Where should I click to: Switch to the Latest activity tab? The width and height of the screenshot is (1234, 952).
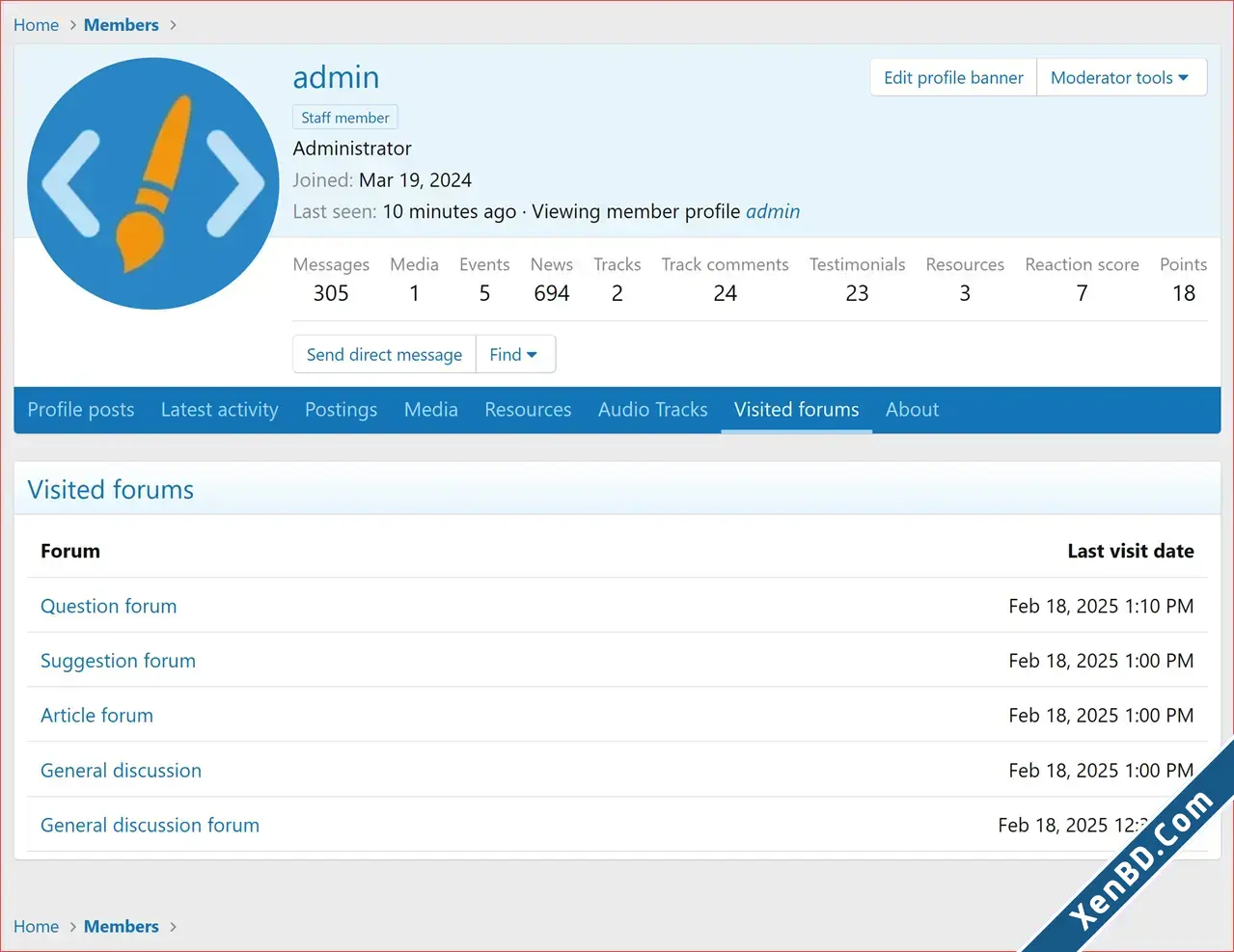(x=220, y=410)
